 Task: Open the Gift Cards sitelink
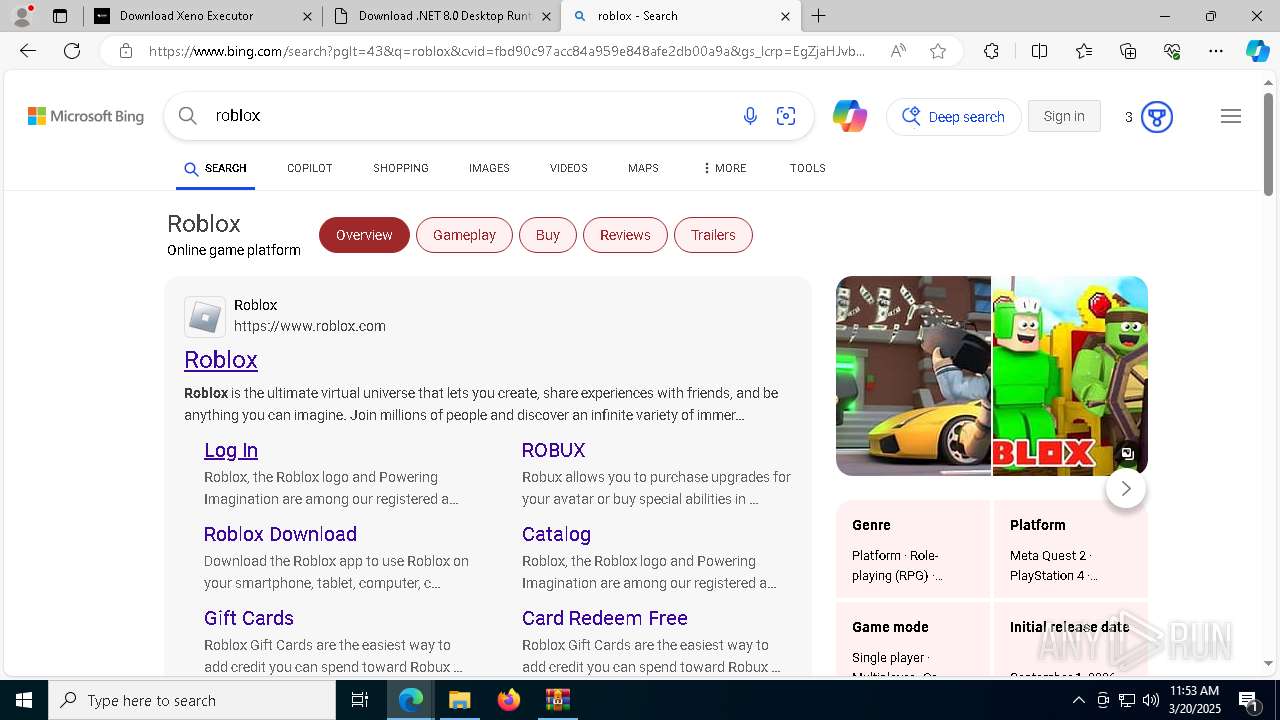coord(249,618)
